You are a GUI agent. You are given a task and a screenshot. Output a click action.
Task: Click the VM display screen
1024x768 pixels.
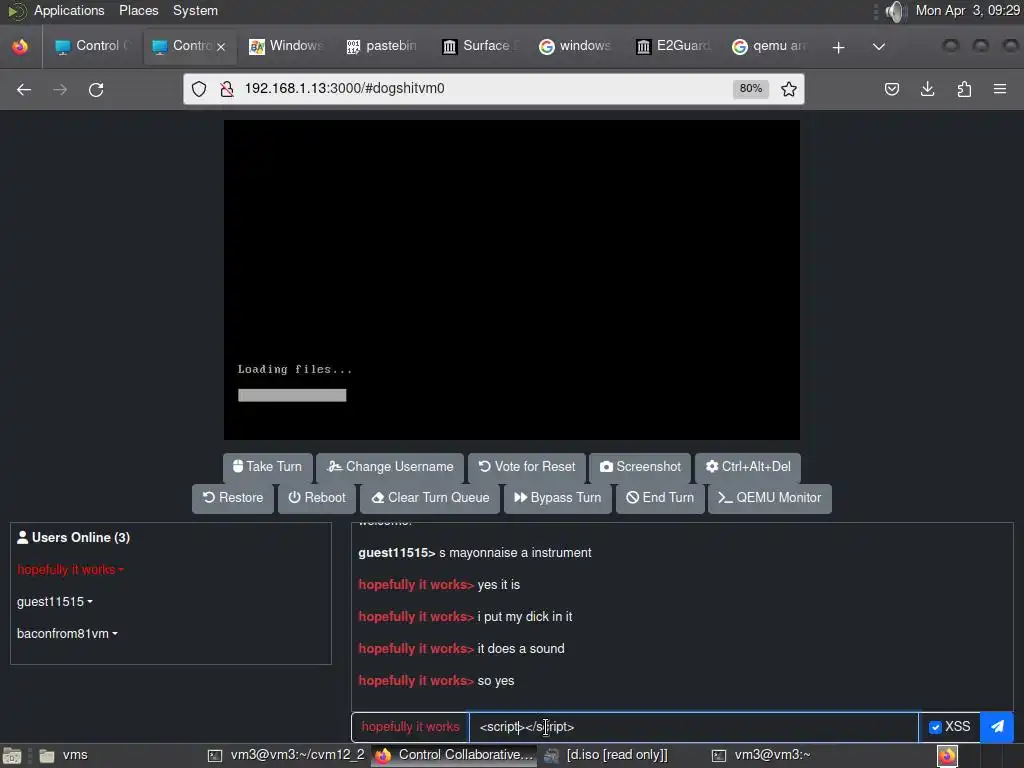(x=512, y=280)
